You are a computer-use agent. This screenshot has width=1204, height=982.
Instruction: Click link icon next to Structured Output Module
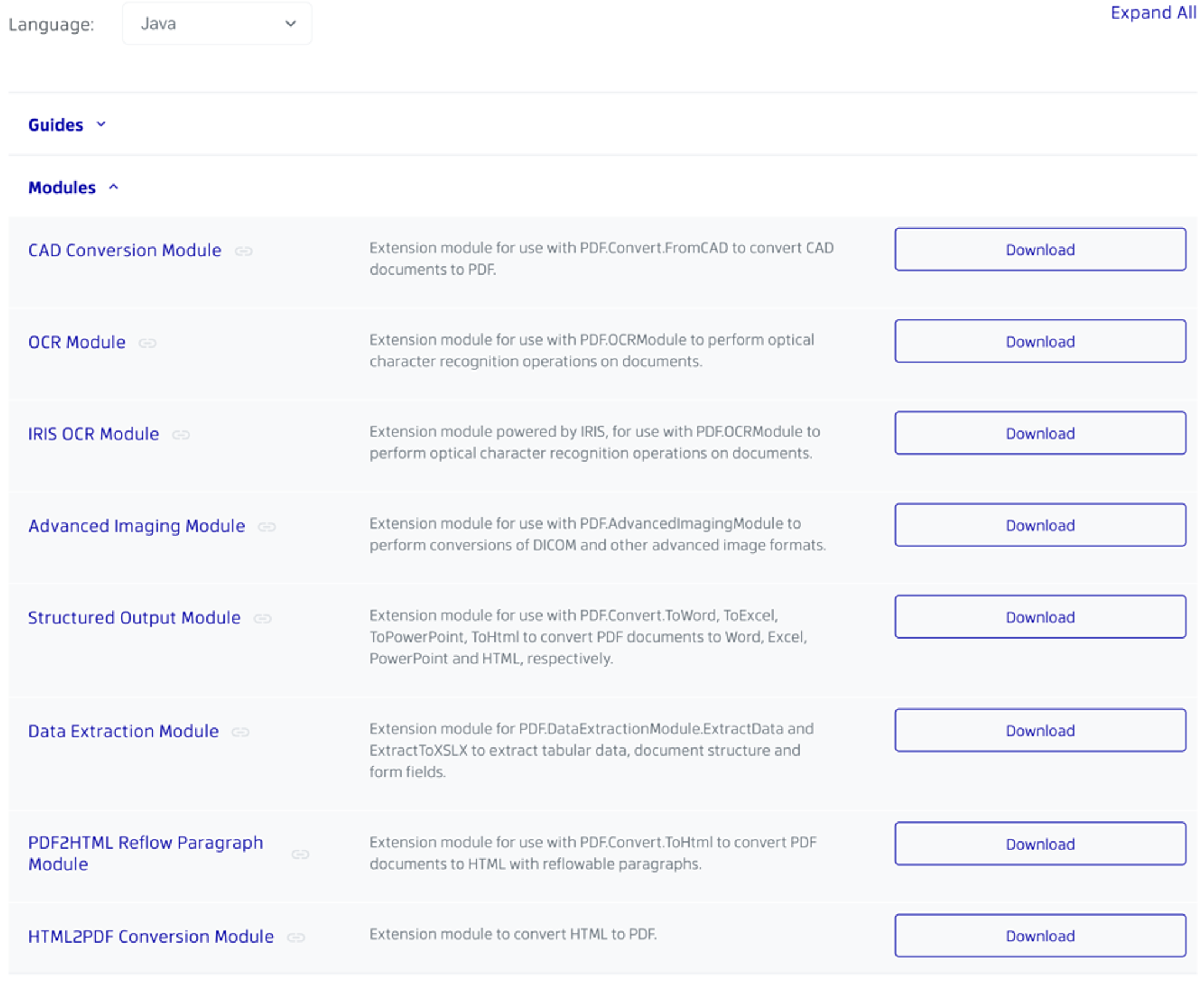click(262, 619)
